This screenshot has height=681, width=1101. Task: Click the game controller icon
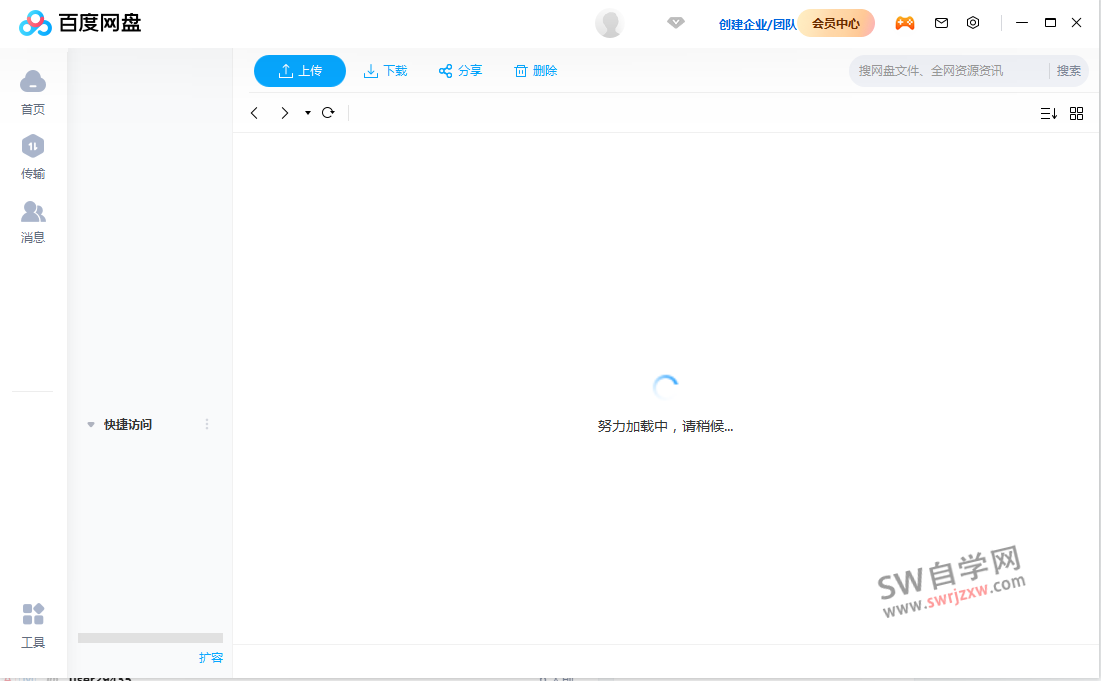(904, 23)
